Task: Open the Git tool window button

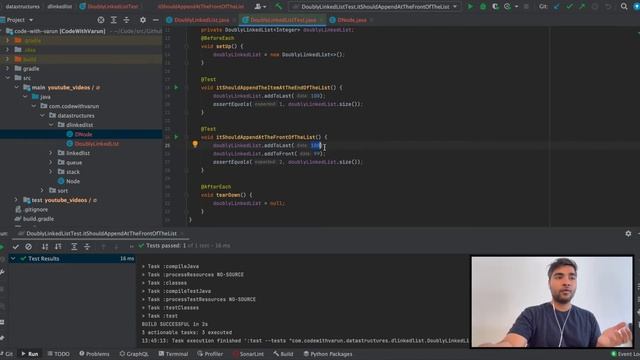Action: 7,354
